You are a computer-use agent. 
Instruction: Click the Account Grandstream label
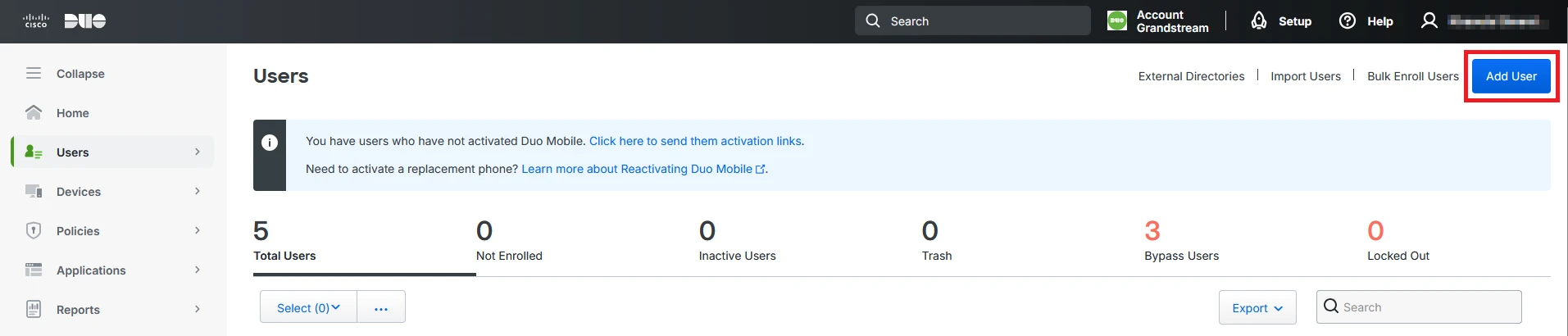coord(1172,21)
